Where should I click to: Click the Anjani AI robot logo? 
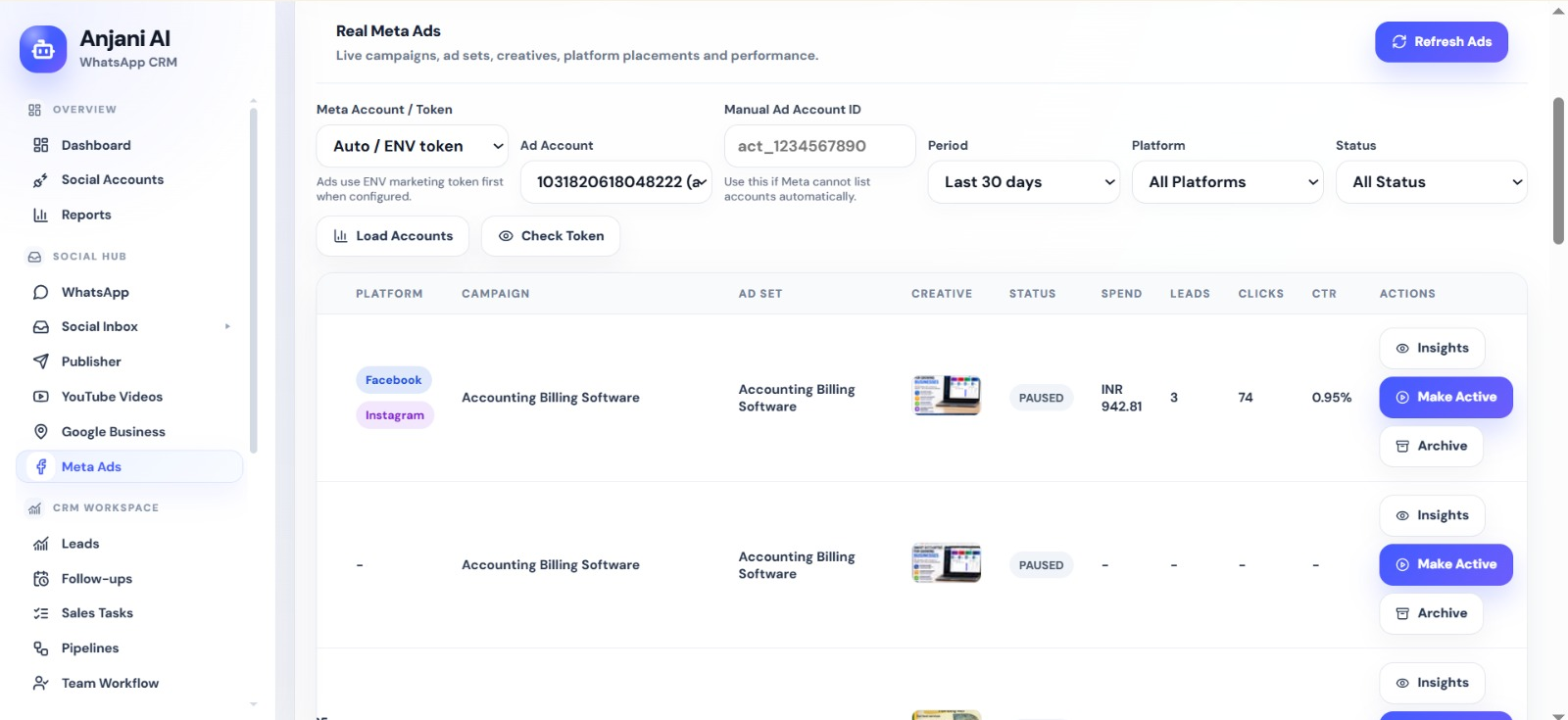coord(43,49)
